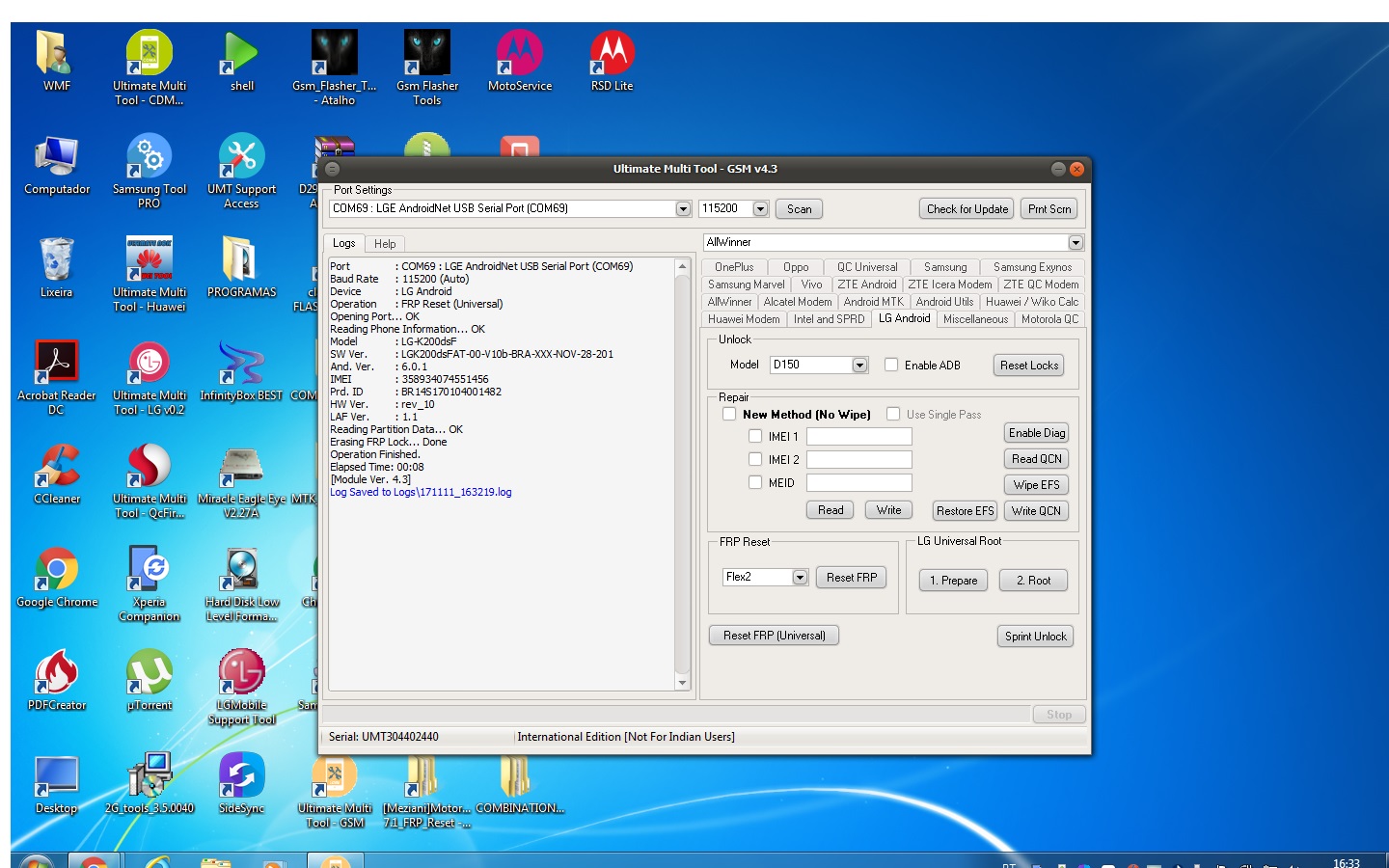Select the Android MTK tab
Image resolution: width=1389 pixels, height=868 pixels.
click(873, 302)
